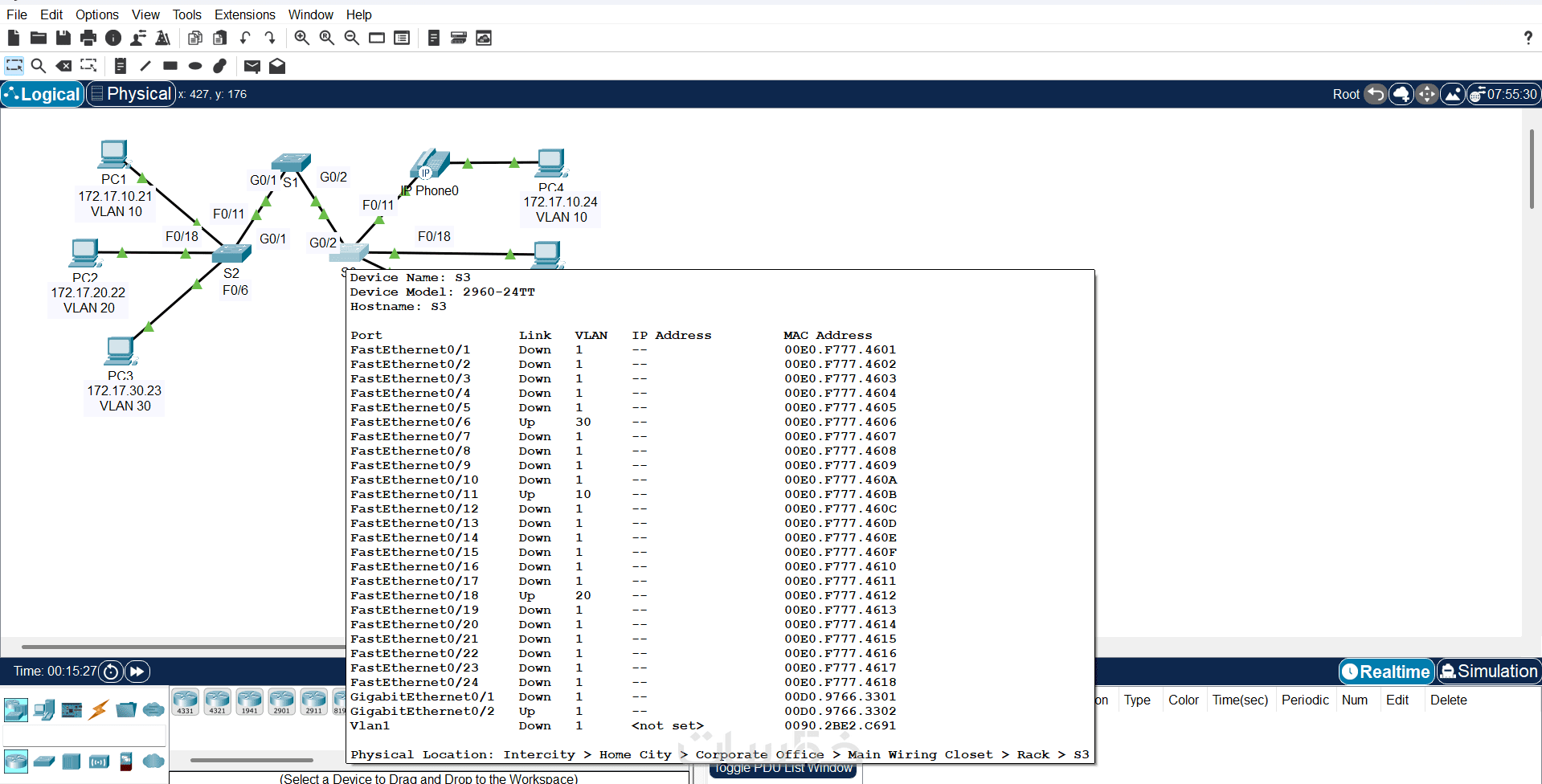Click the device model list horizontal scrollbar

(252, 760)
